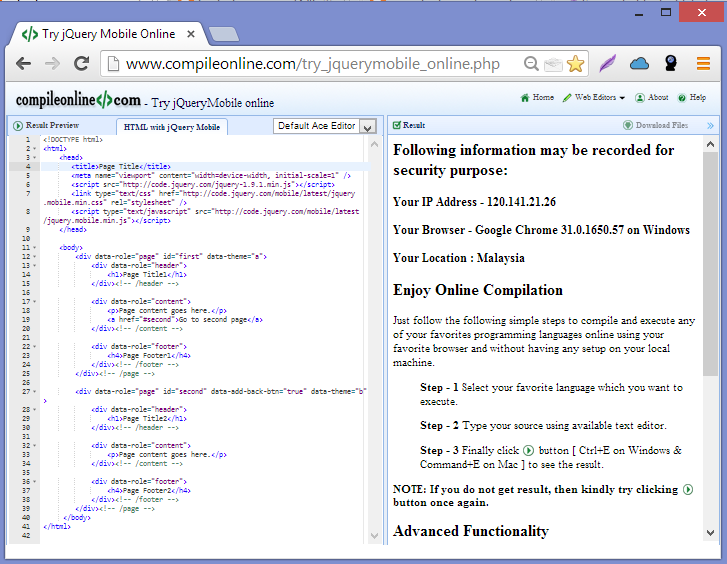Collapse the fold arrow at line 12
The height and width of the screenshot is (564, 727).
35,256
